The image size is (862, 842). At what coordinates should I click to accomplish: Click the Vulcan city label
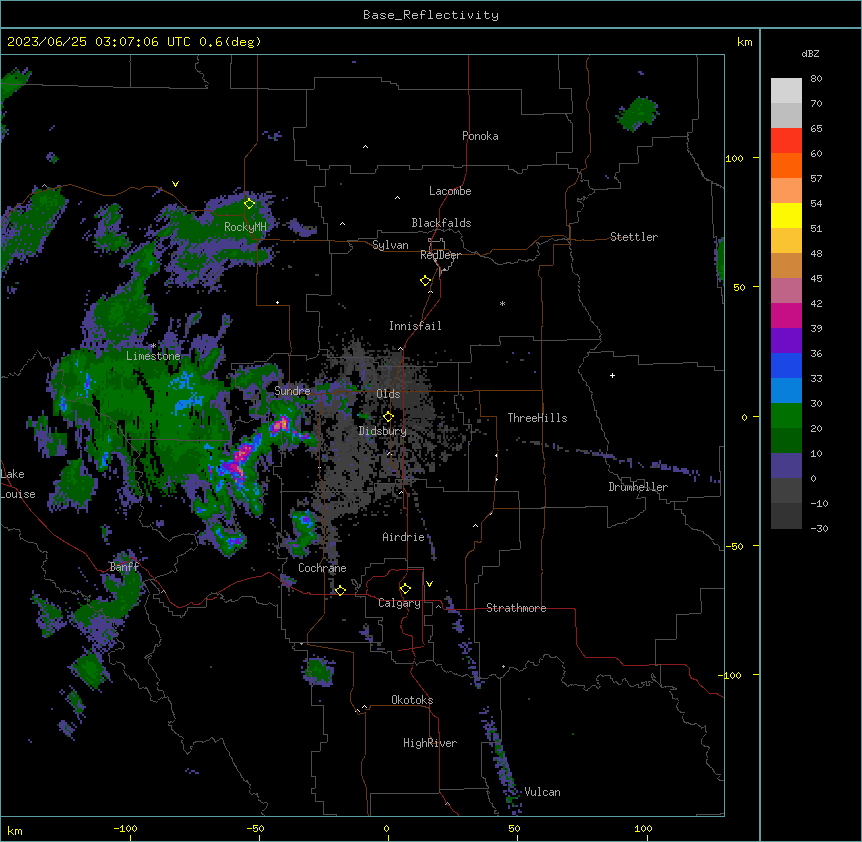point(543,792)
